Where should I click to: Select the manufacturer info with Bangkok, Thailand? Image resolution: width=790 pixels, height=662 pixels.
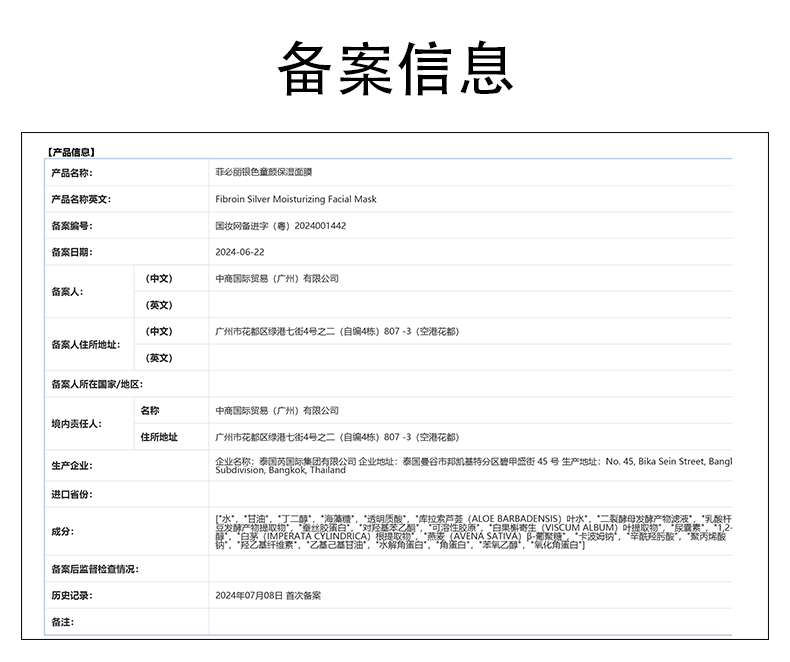473,466
